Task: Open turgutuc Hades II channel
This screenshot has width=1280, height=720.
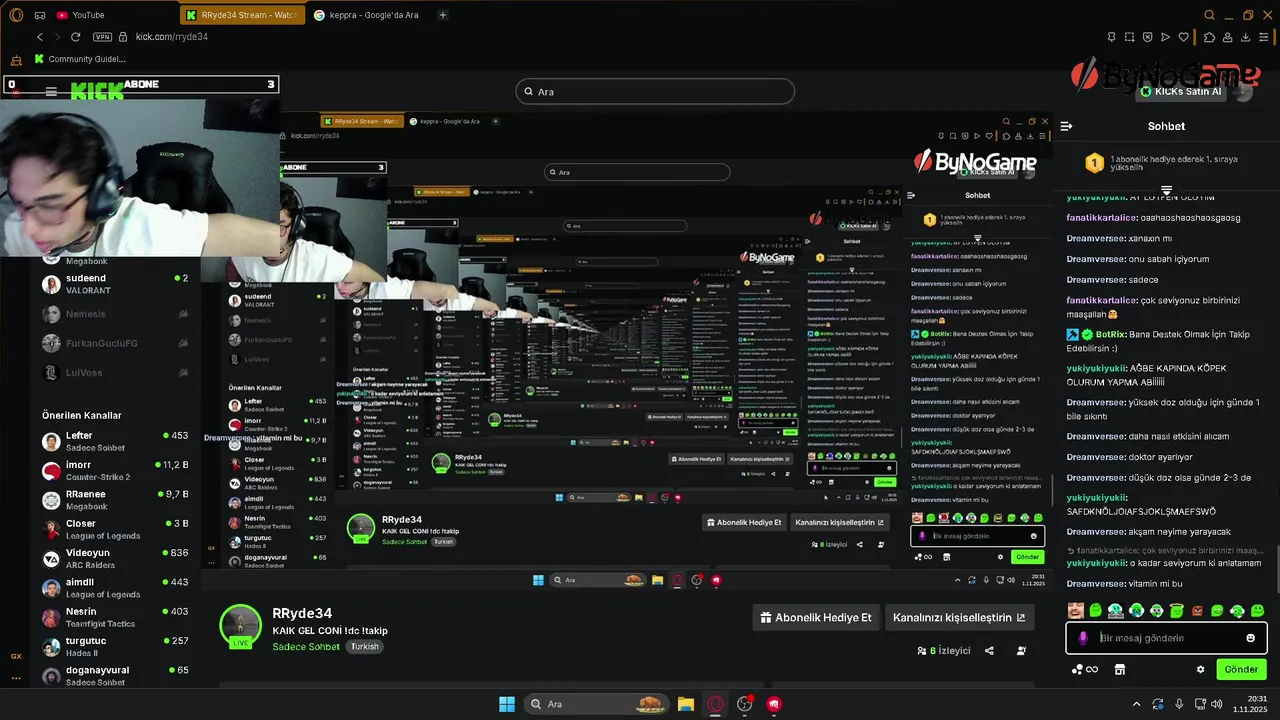Action: (115, 646)
